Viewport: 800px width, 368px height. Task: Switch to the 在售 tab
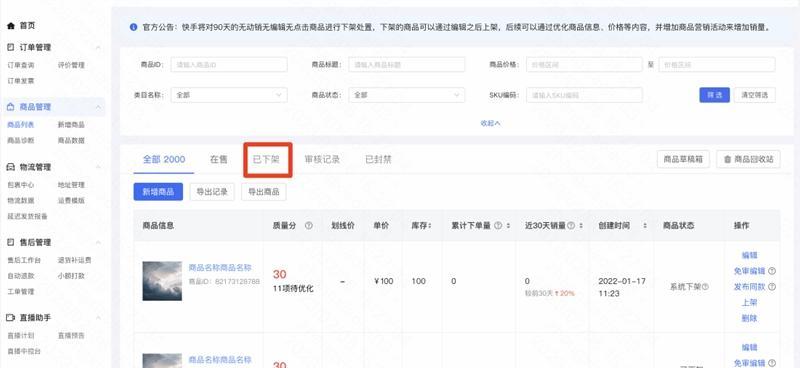[218, 159]
